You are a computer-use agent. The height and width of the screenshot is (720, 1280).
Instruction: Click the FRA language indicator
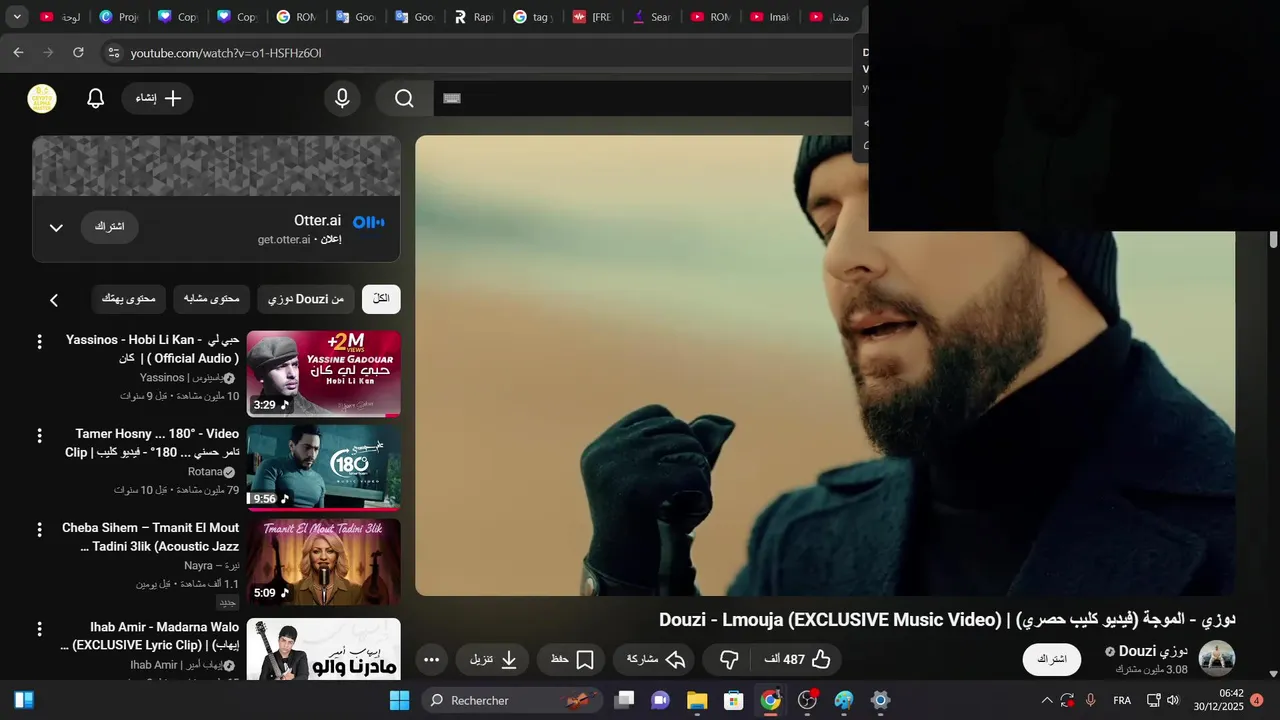click(x=1122, y=700)
